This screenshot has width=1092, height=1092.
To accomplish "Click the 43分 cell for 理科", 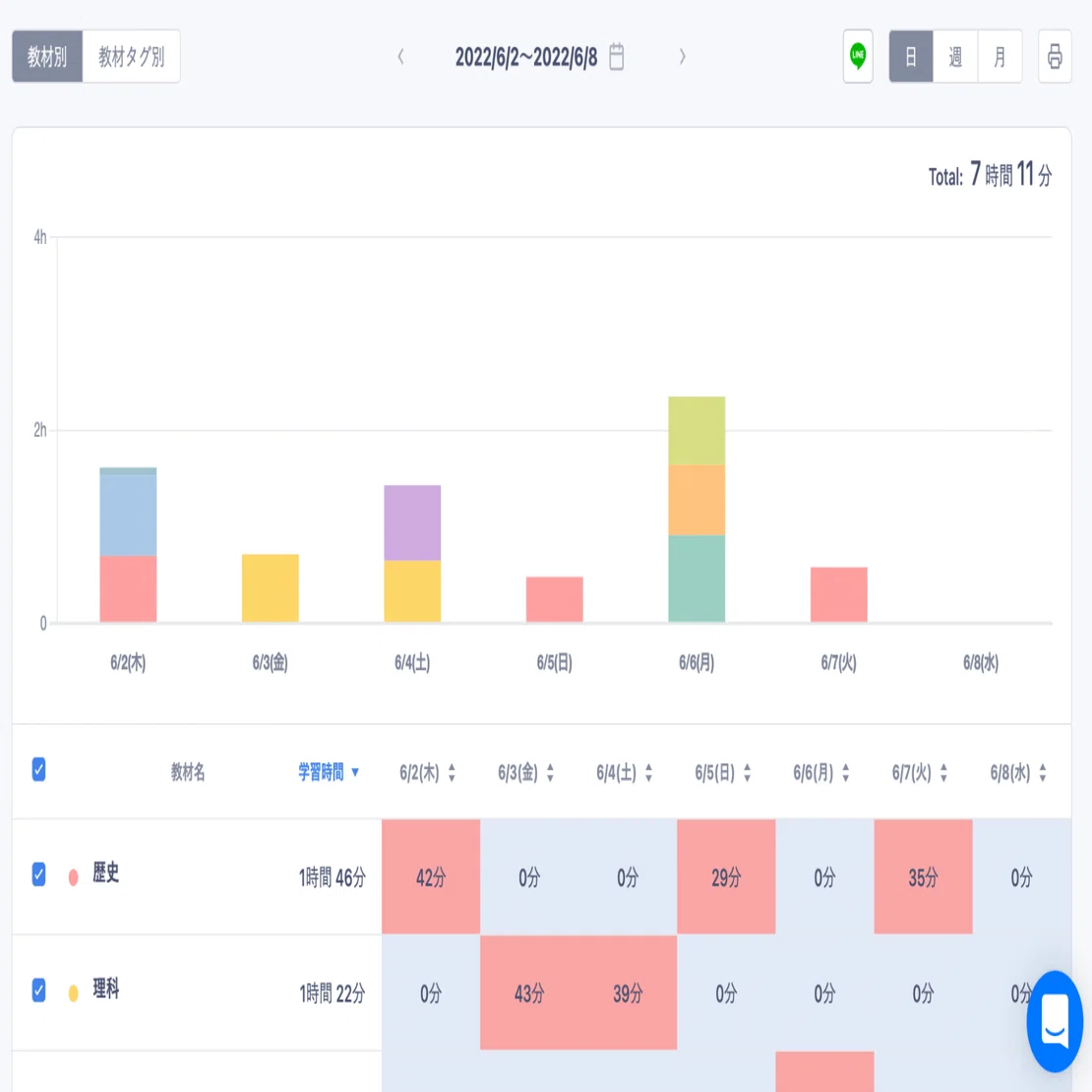I will tap(529, 993).
